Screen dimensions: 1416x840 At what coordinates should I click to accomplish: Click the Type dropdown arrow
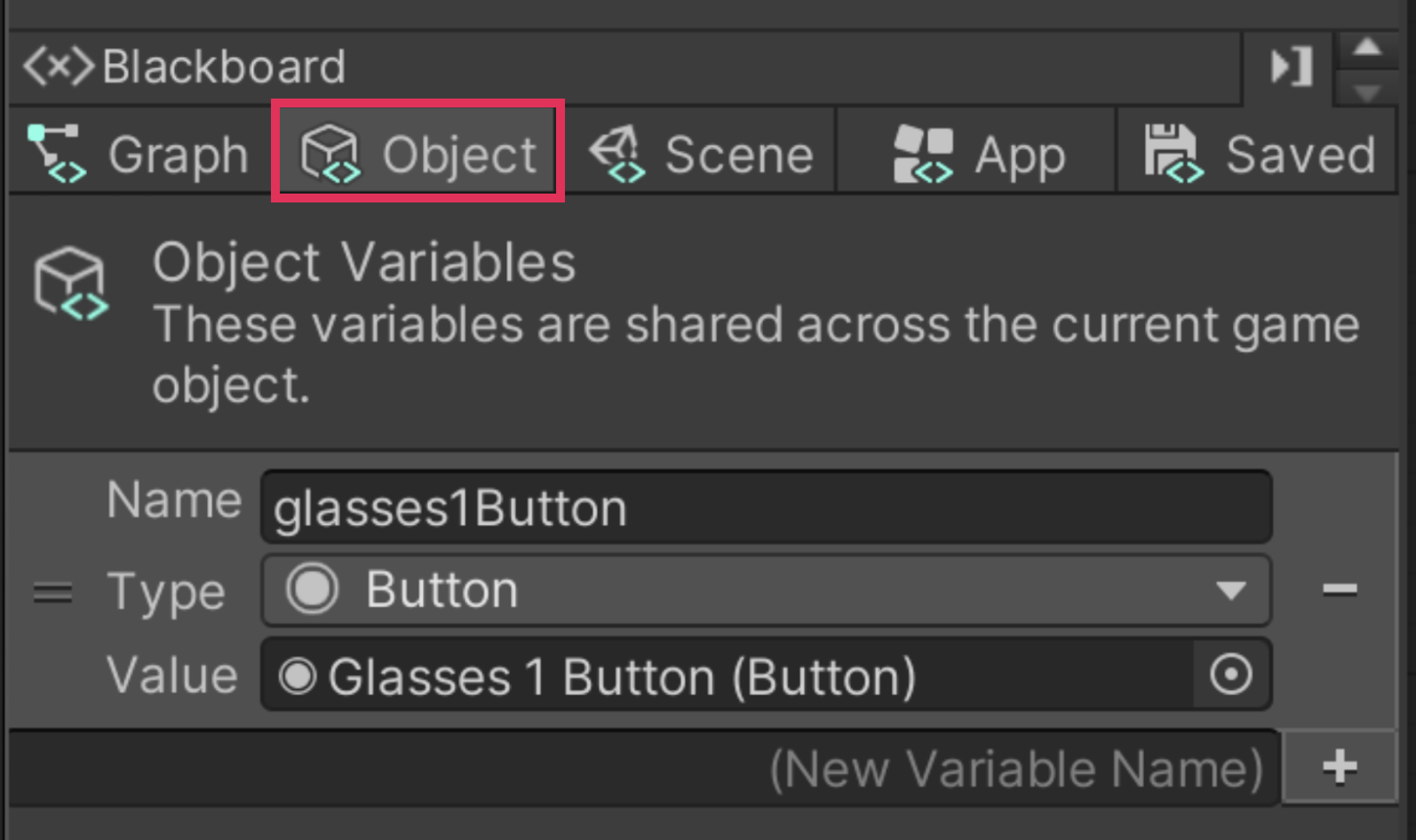pyautogui.click(x=1230, y=590)
